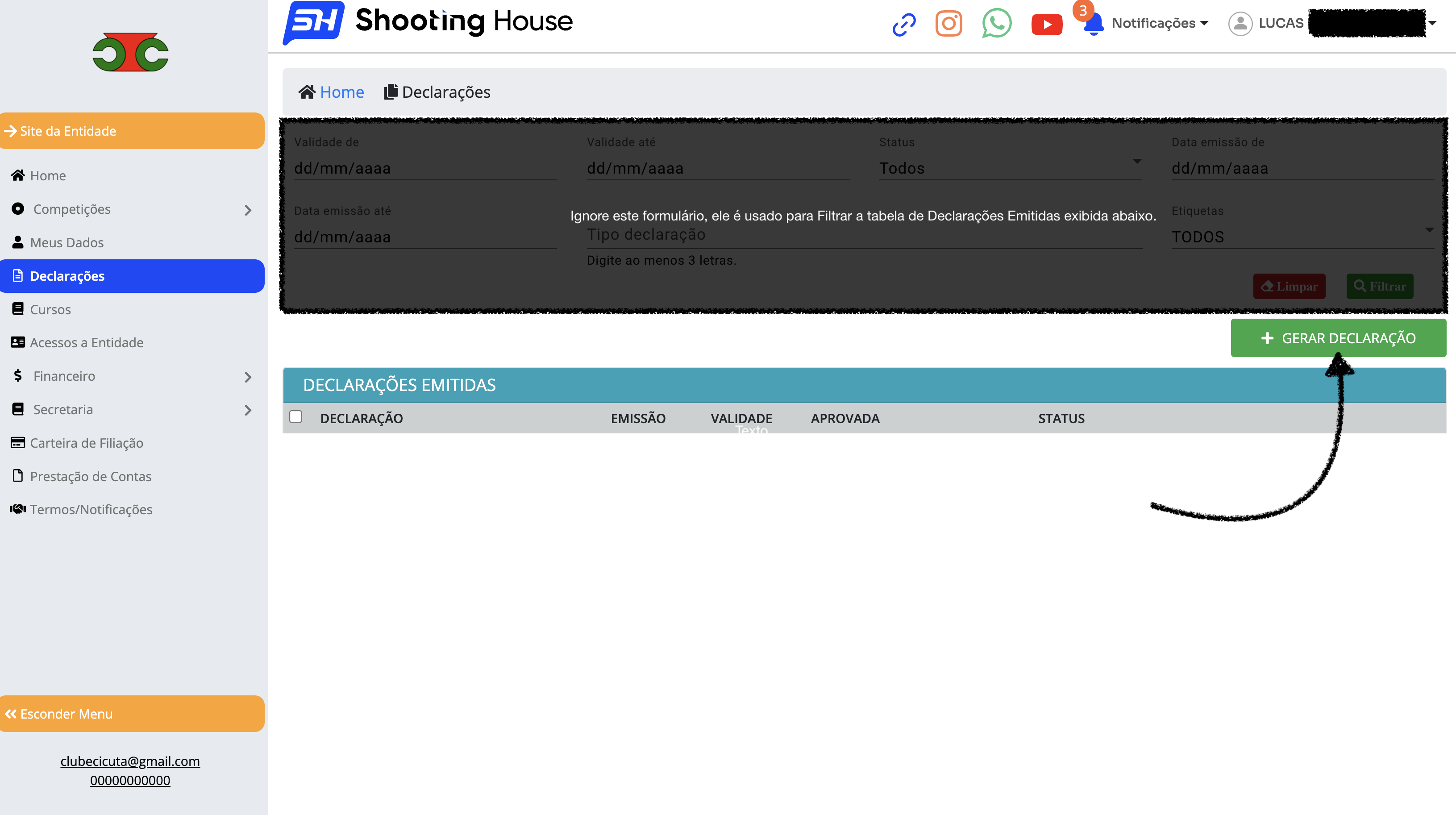This screenshot has height=815, width=1456.
Task: Click the 00000000000 phone link
Action: coord(130,780)
